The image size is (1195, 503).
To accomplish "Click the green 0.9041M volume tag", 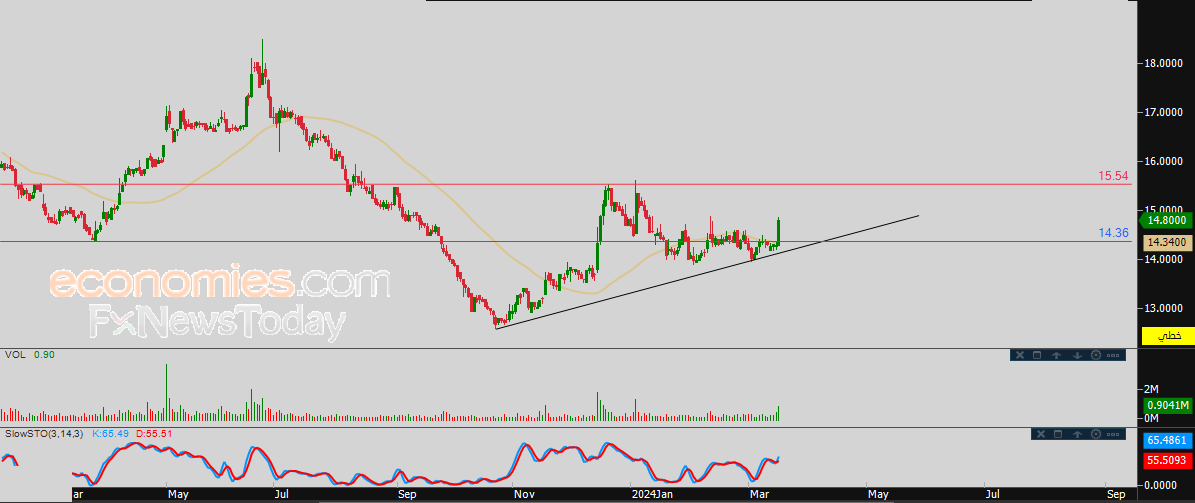I will click(x=1168, y=405).
